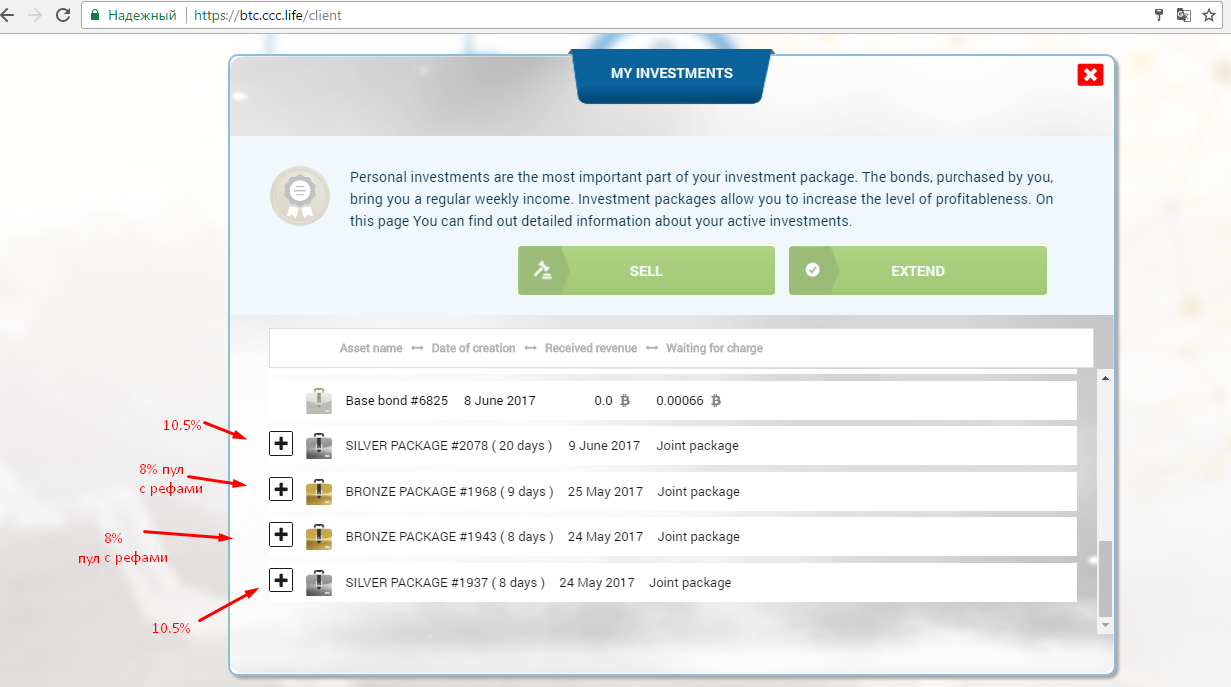
Task: Click the certificate badge icon beside description
Action: tap(299, 196)
